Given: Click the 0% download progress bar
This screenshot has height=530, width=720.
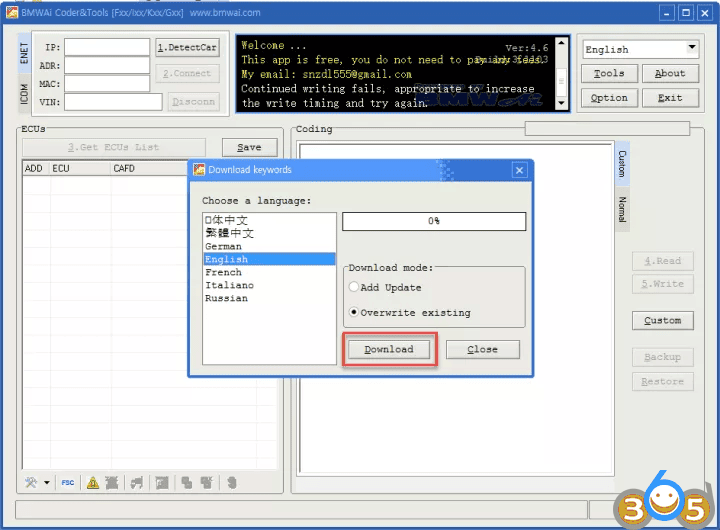Looking at the screenshot, I should point(434,221).
